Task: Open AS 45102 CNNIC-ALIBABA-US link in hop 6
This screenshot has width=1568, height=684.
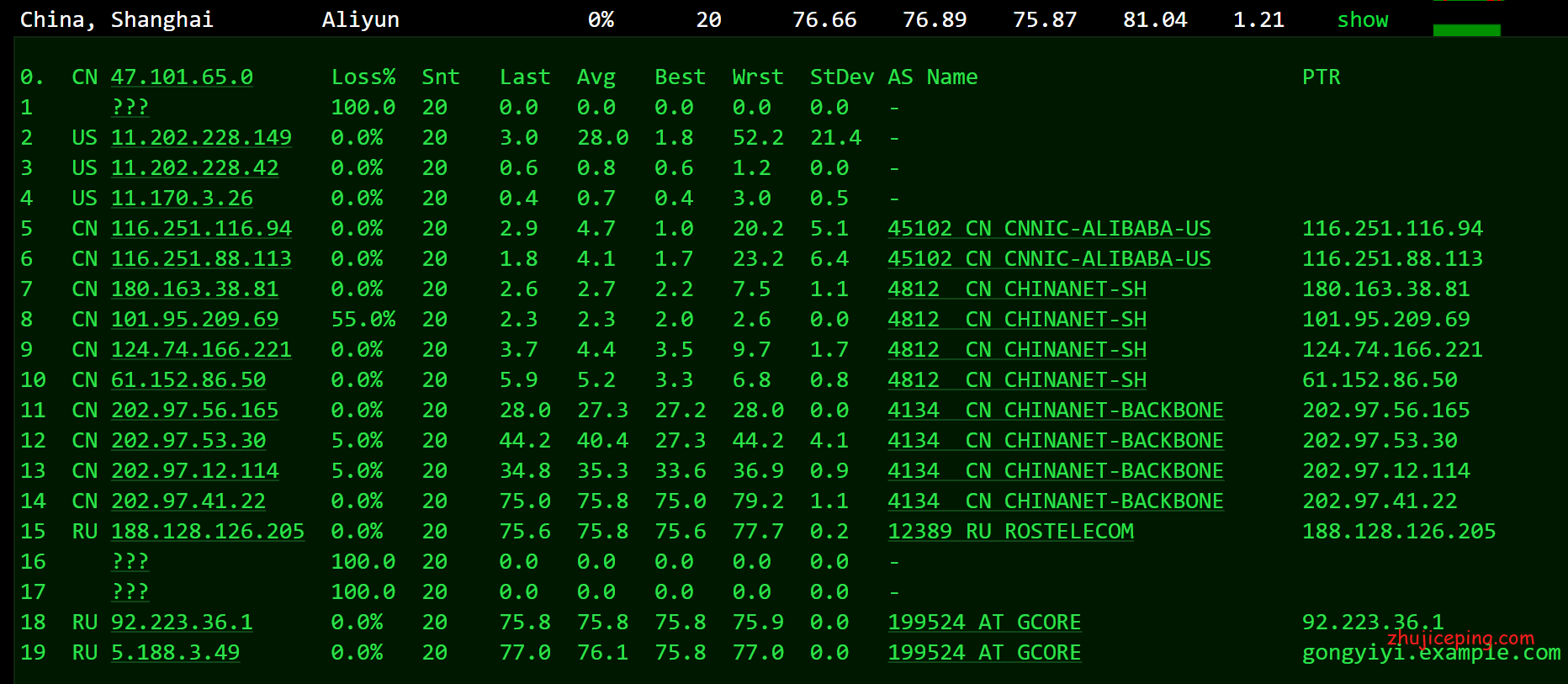Action: (1049, 259)
